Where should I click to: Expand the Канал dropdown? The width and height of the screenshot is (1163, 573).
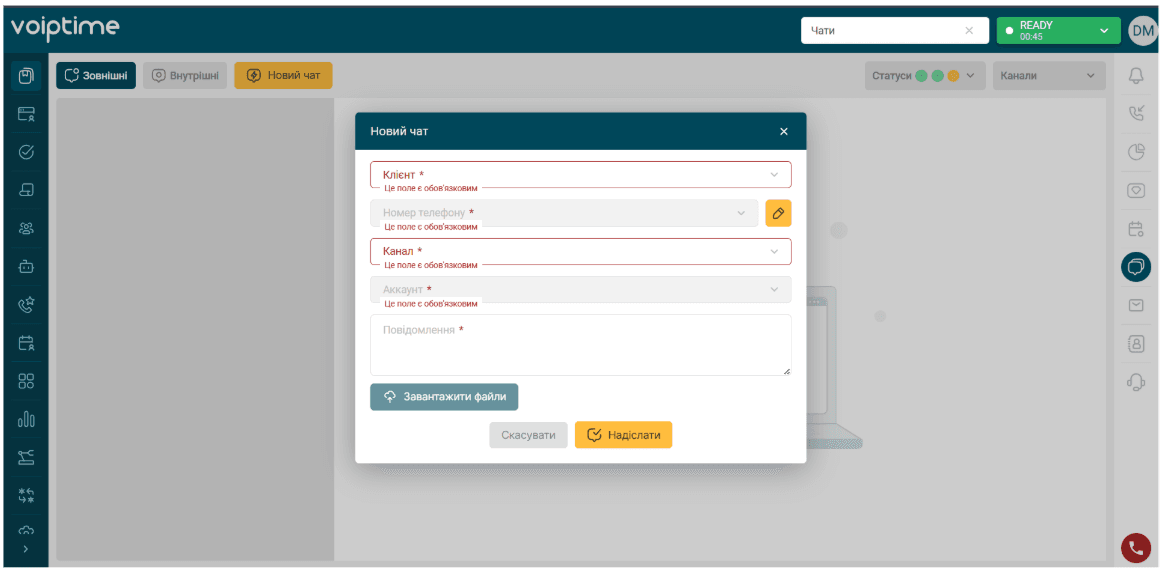pyautogui.click(x=581, y=251)
